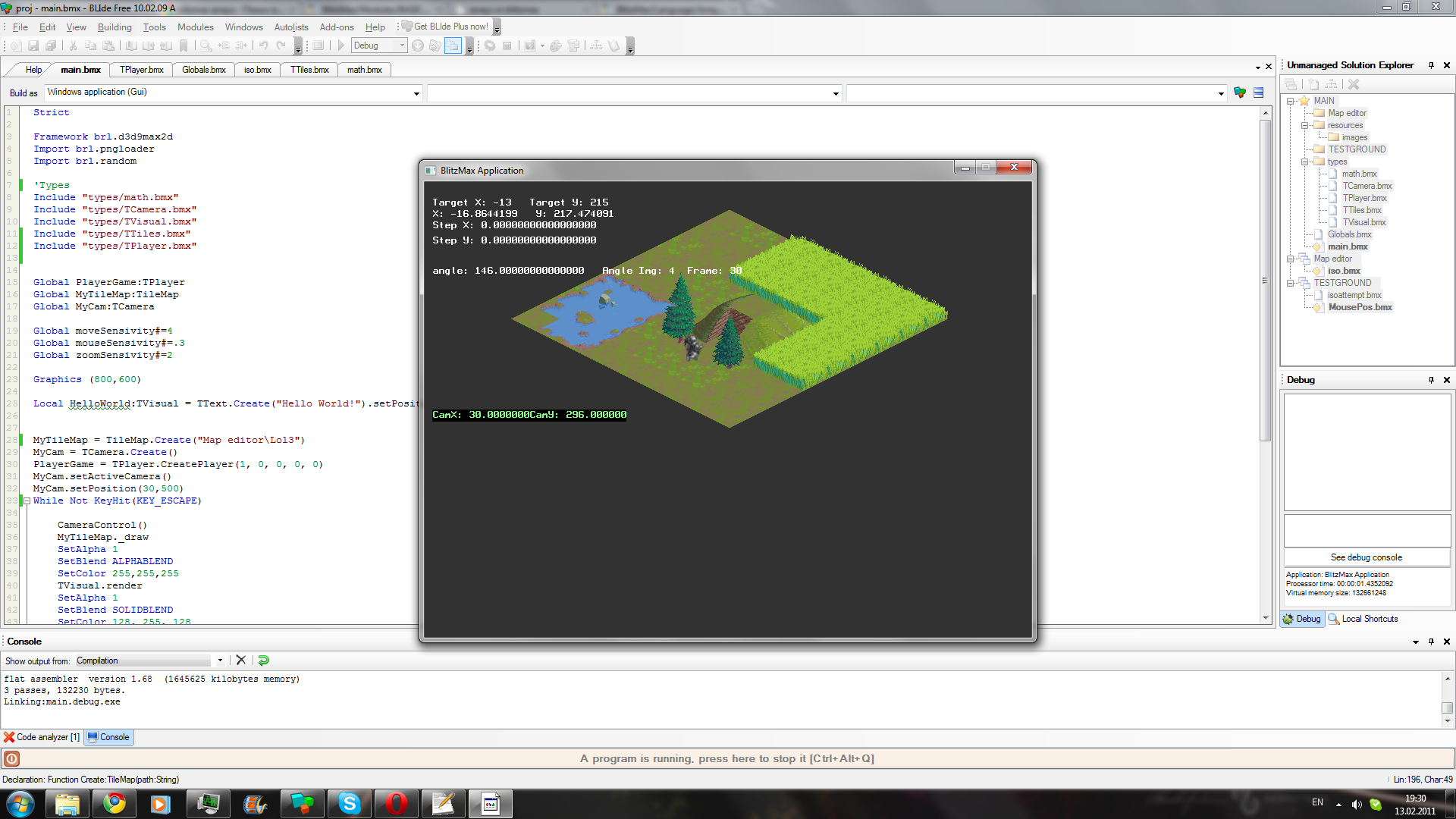1456x819 pixels.
Task: Open the Build as application type dropdown
Action: point(416,93)
